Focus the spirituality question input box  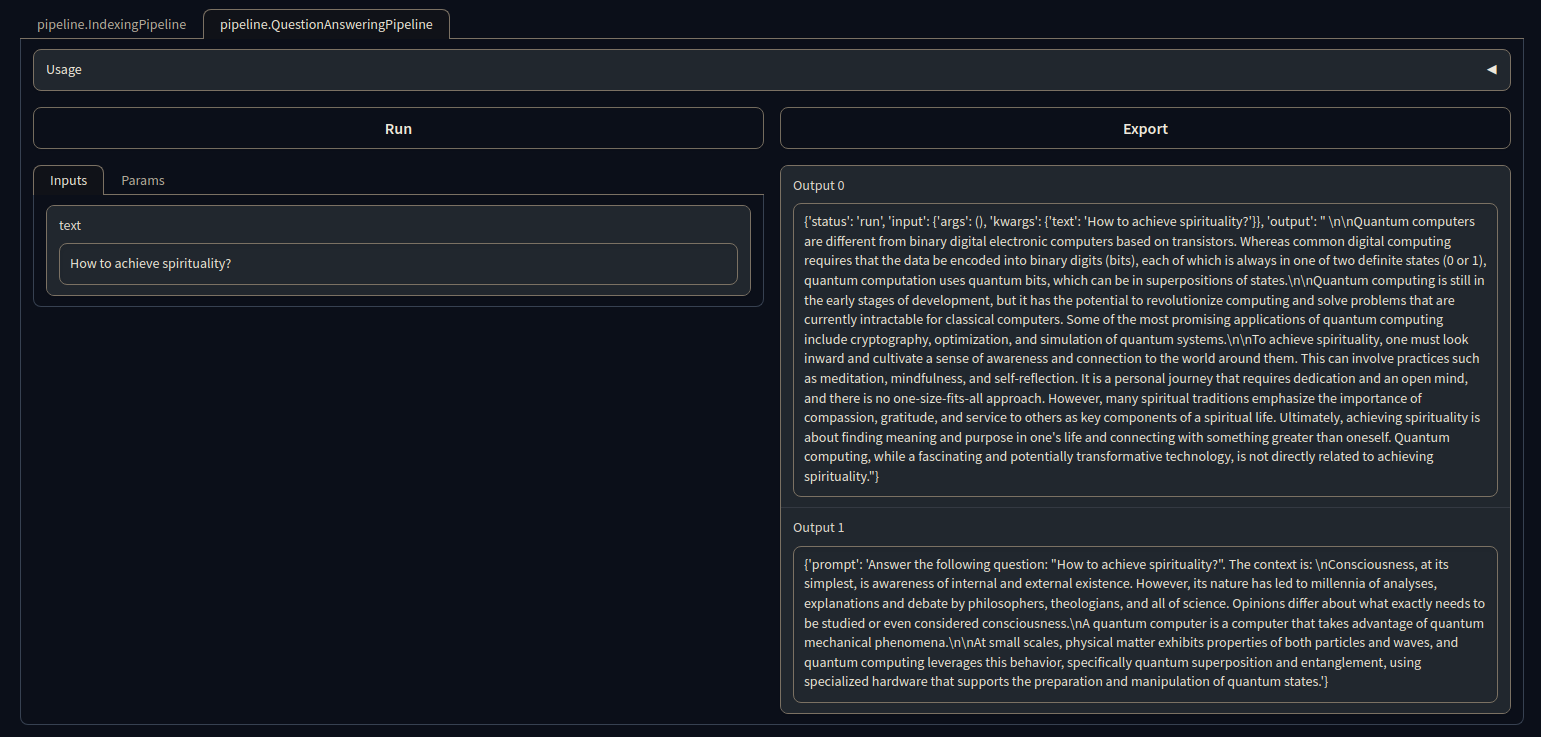[x=398, y=264]
